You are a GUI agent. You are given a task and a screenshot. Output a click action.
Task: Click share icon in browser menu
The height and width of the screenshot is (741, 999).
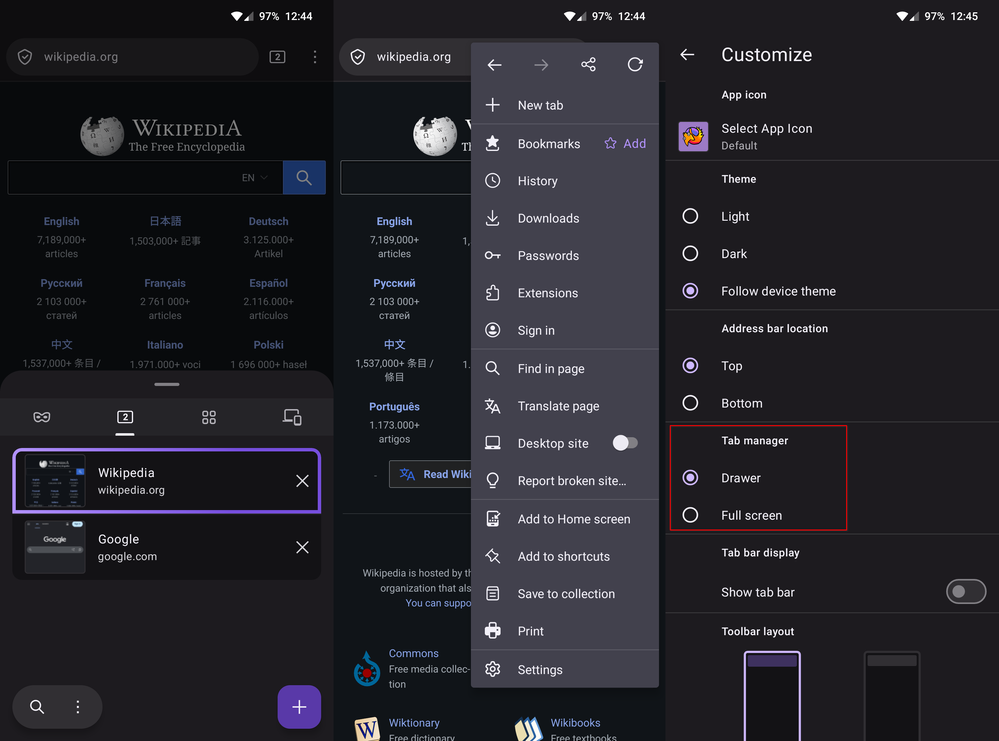pos(588,64)
